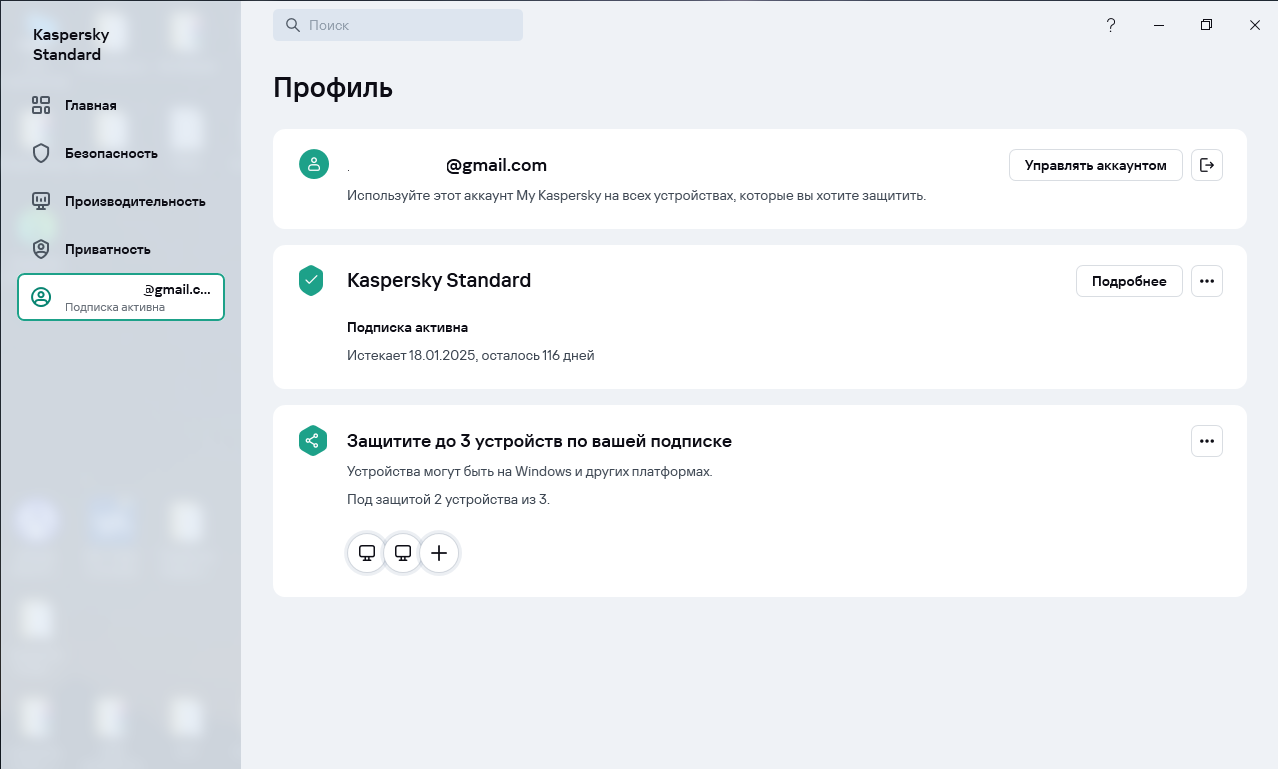Open the Главная section in sidebar
The image size is (1278, 769).
120,105
